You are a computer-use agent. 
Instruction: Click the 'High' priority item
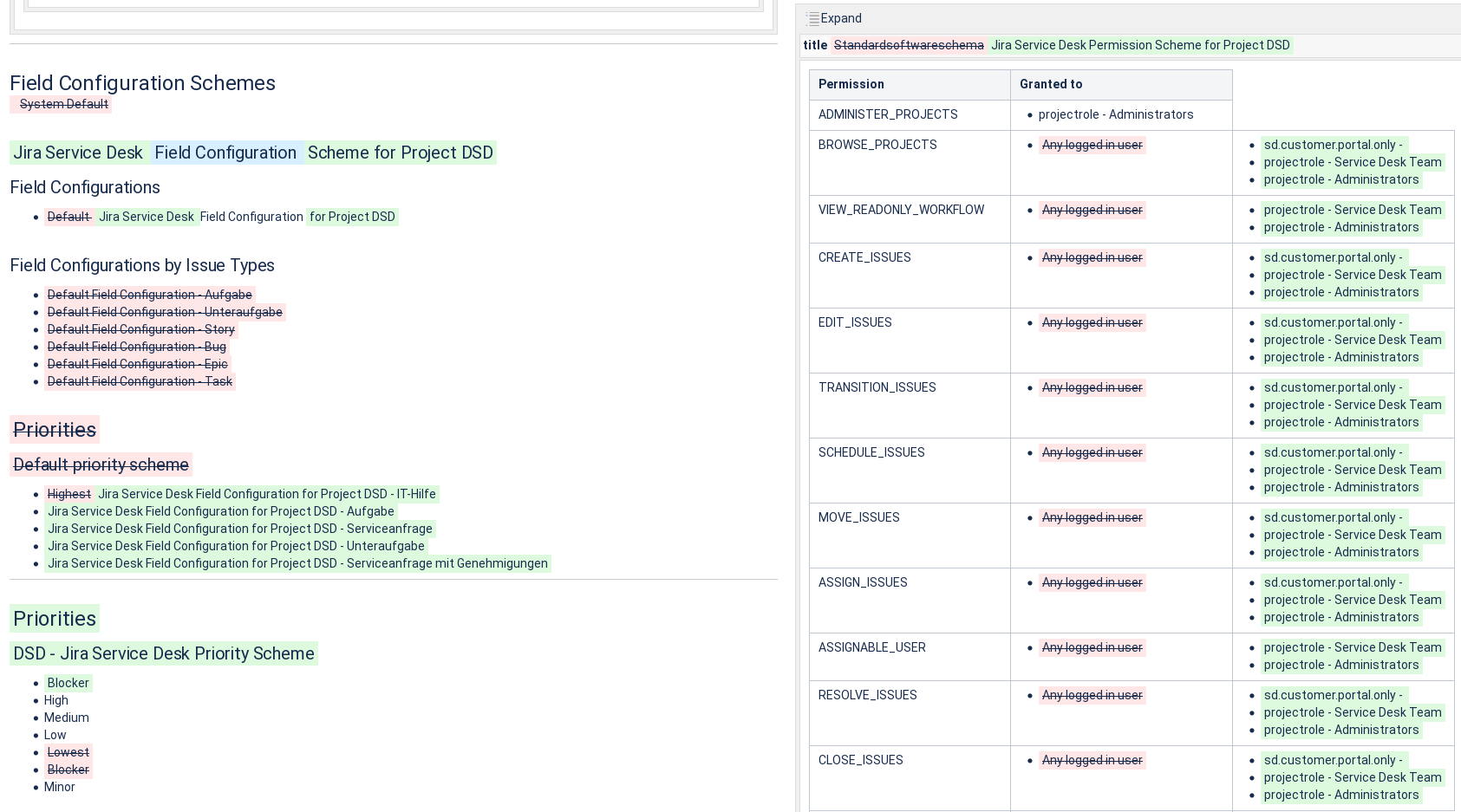pos(56,700)
